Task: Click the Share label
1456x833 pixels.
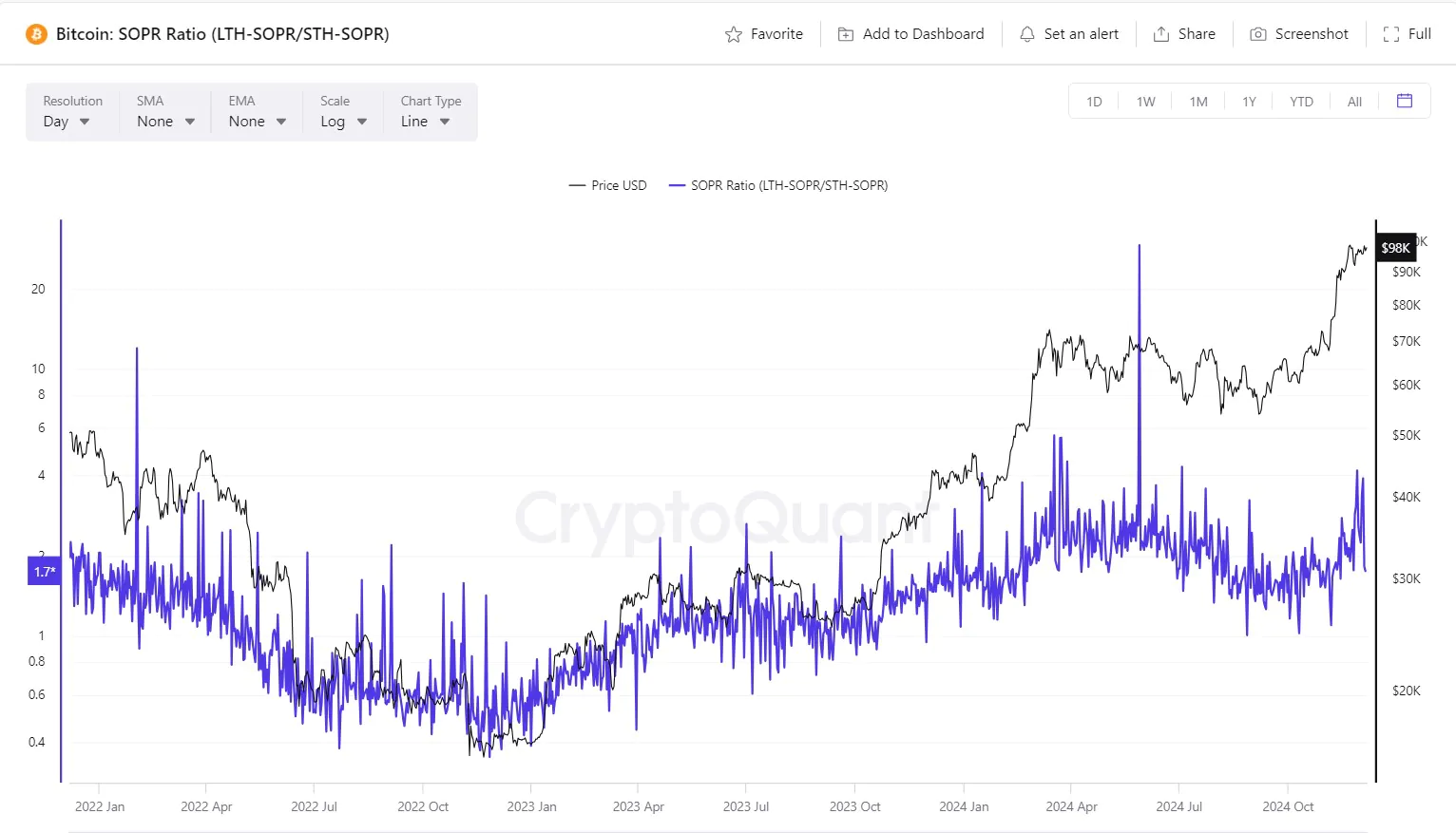Action: click(x=1197, y=34)
